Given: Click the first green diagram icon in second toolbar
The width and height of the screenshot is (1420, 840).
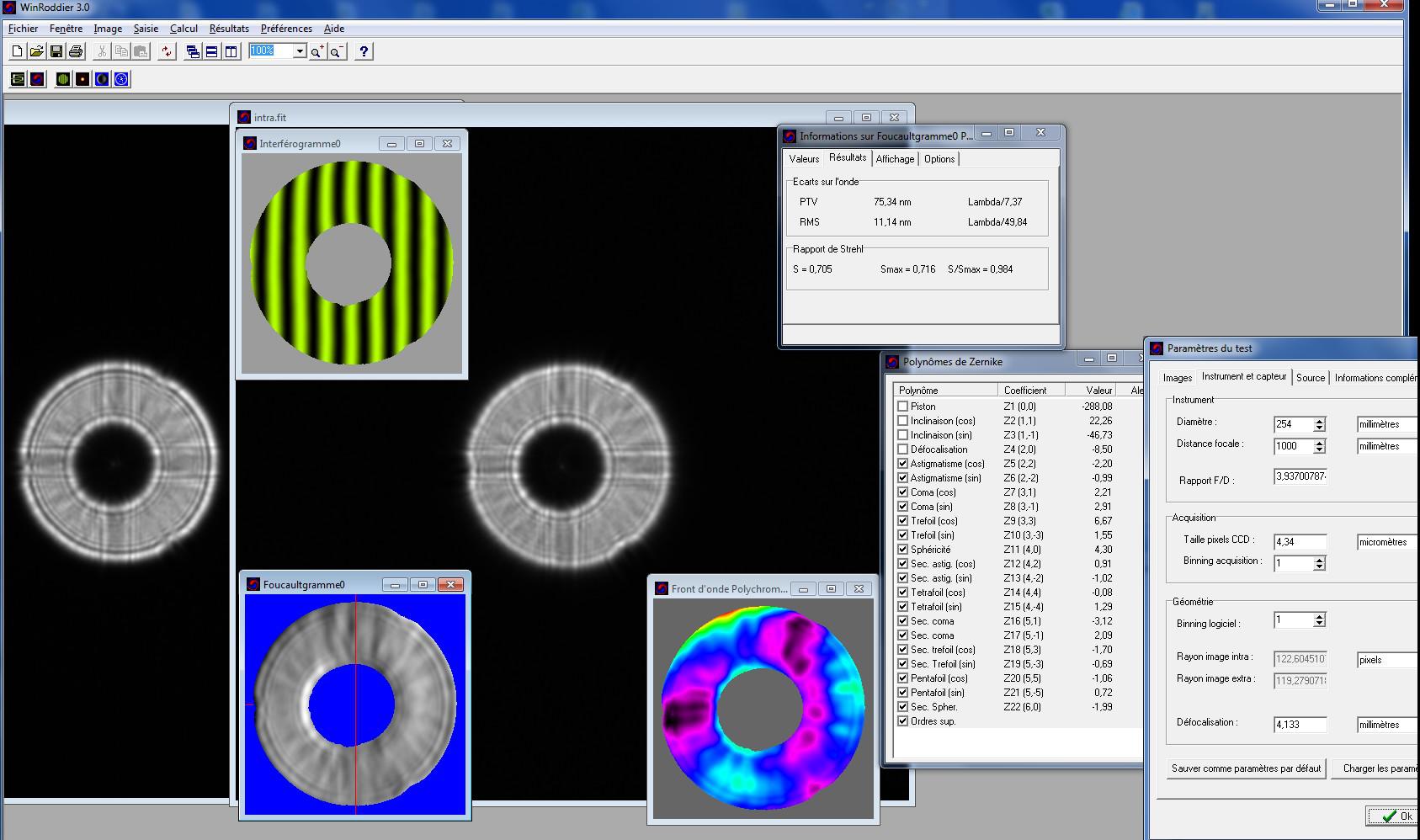Looking at the screenshot, I should point(18,79).
